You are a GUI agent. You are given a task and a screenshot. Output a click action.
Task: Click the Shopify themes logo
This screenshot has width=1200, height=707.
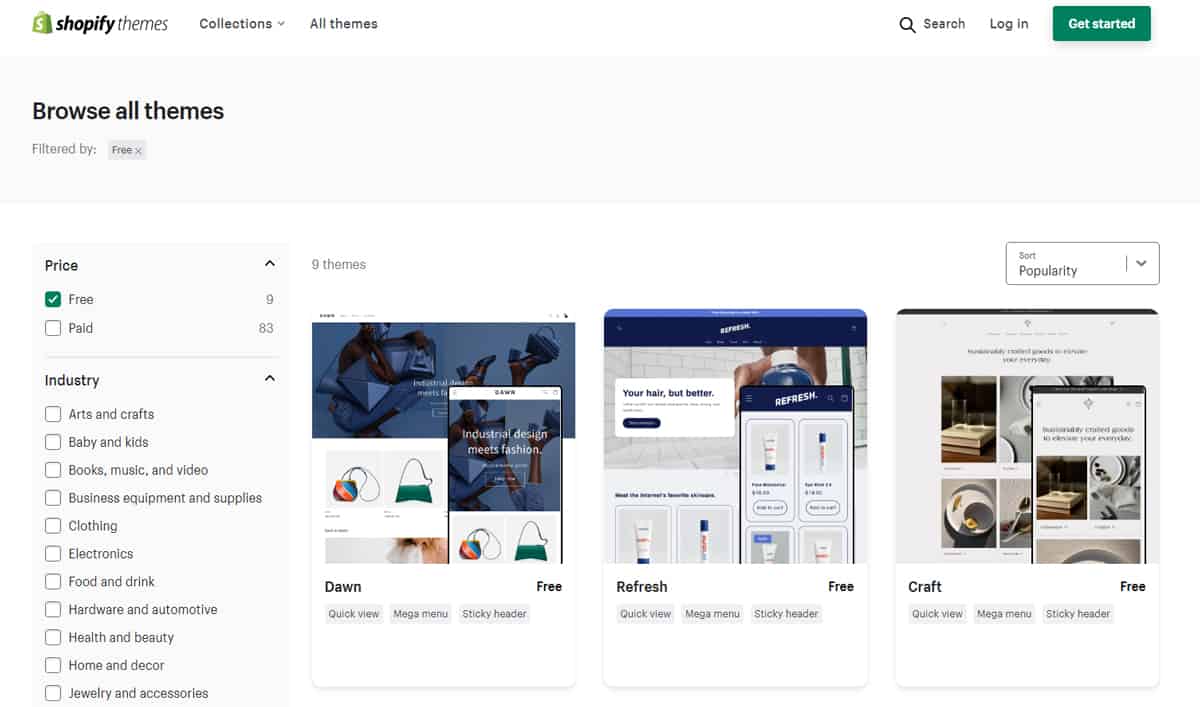tap(100, 24)
